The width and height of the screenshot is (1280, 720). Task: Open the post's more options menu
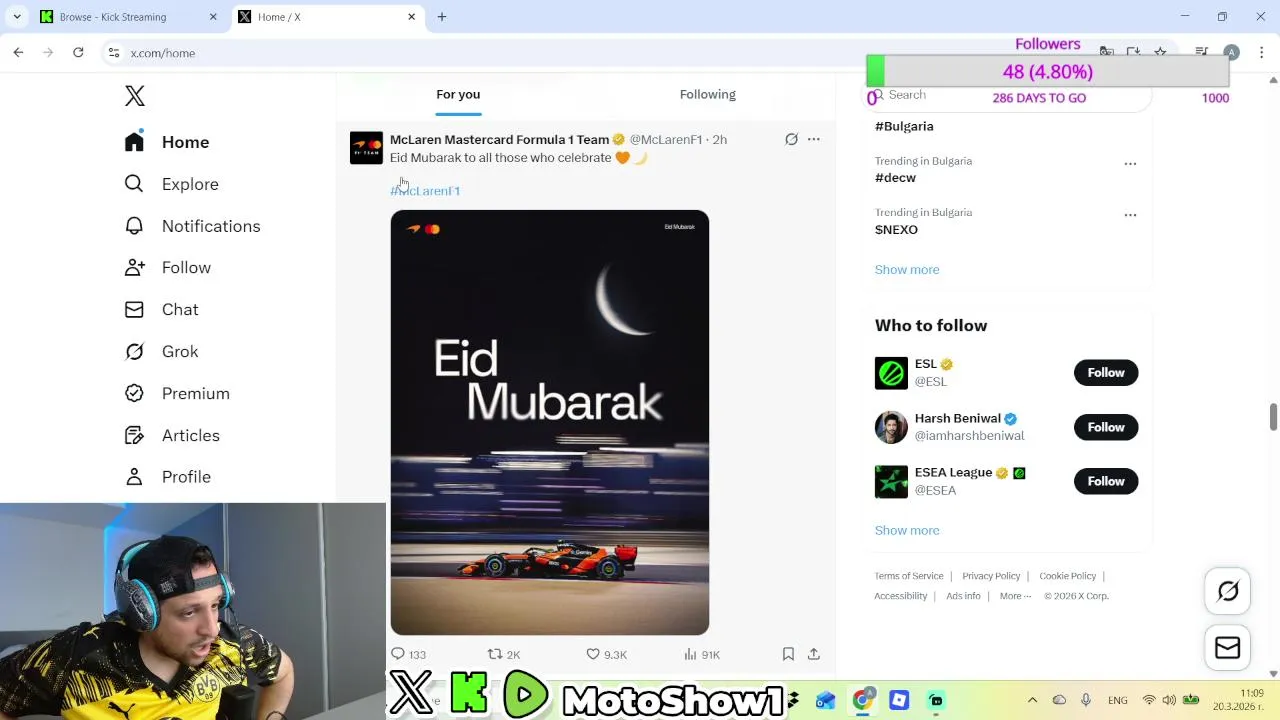coord(814,139)
